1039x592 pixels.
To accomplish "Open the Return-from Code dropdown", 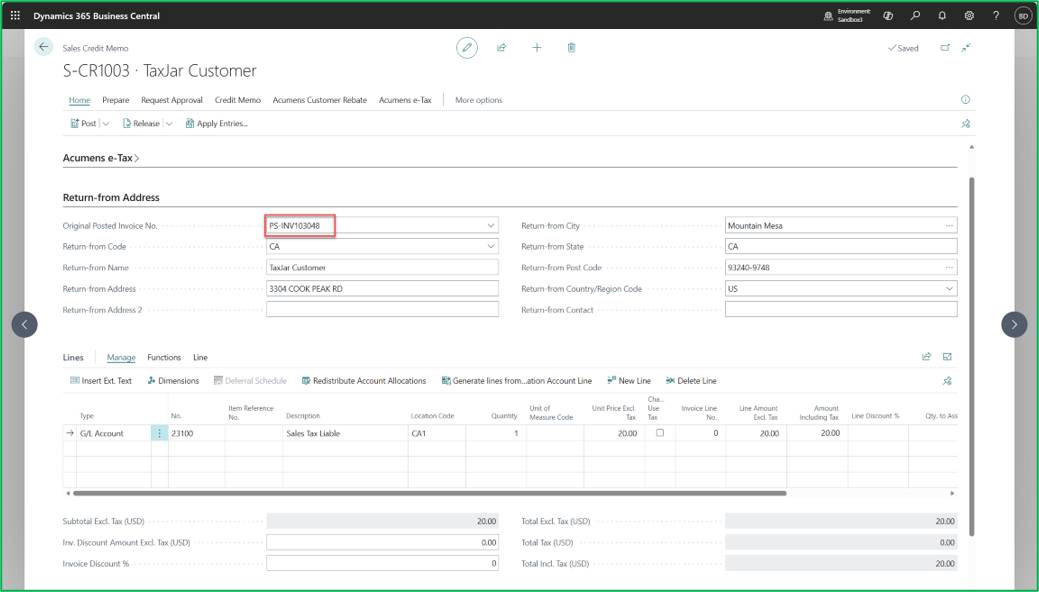I will click(x=491, y=247).
